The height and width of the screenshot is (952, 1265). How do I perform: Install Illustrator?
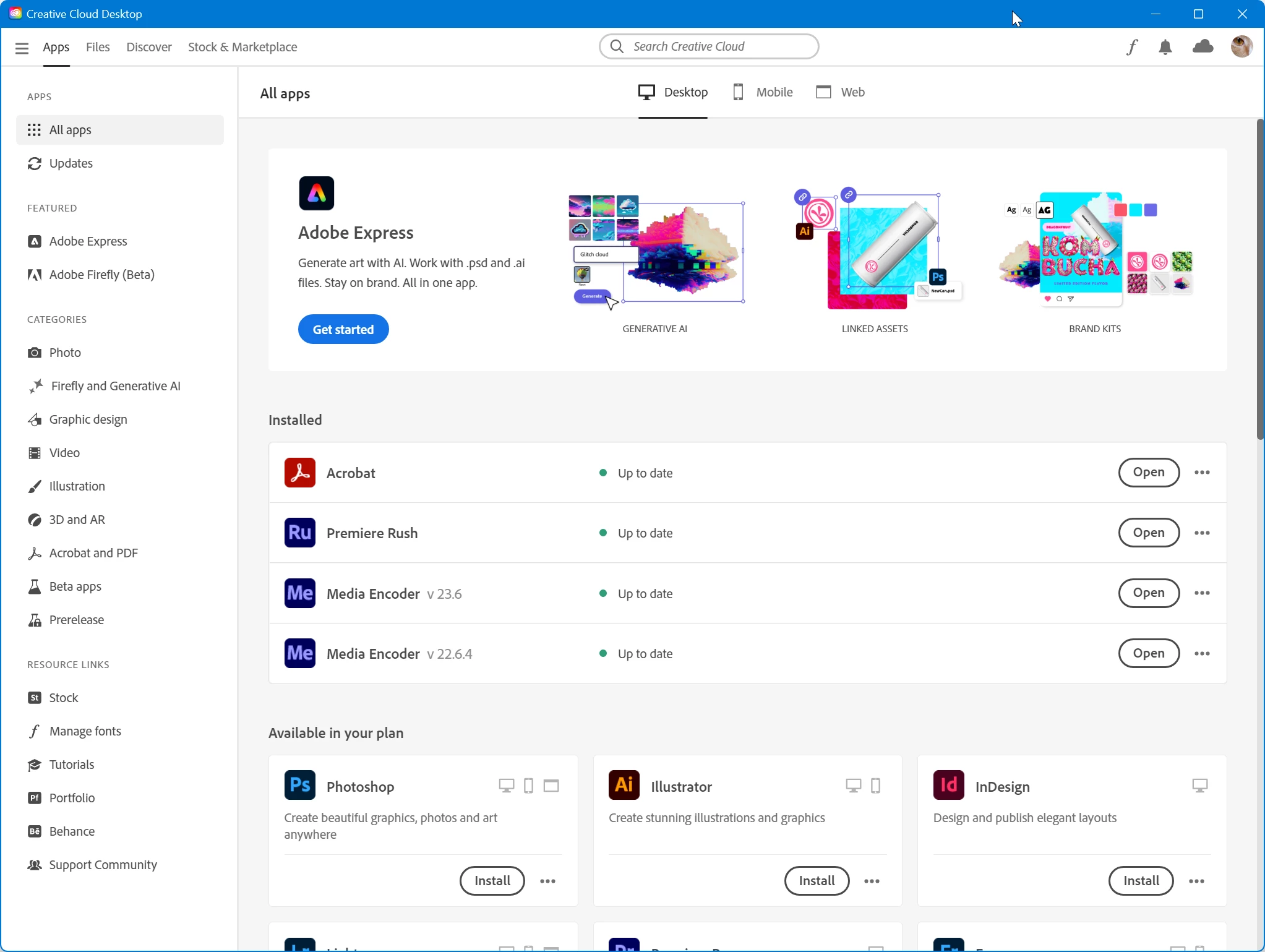pyautogui.click(x=817, y=881)
